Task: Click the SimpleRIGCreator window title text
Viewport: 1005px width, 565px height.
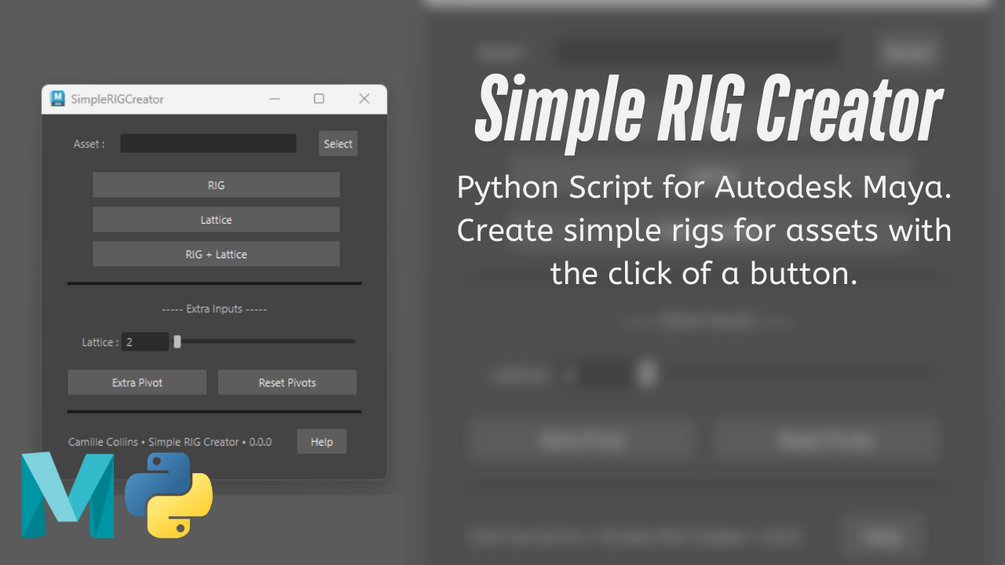Action: pos(117,99)
